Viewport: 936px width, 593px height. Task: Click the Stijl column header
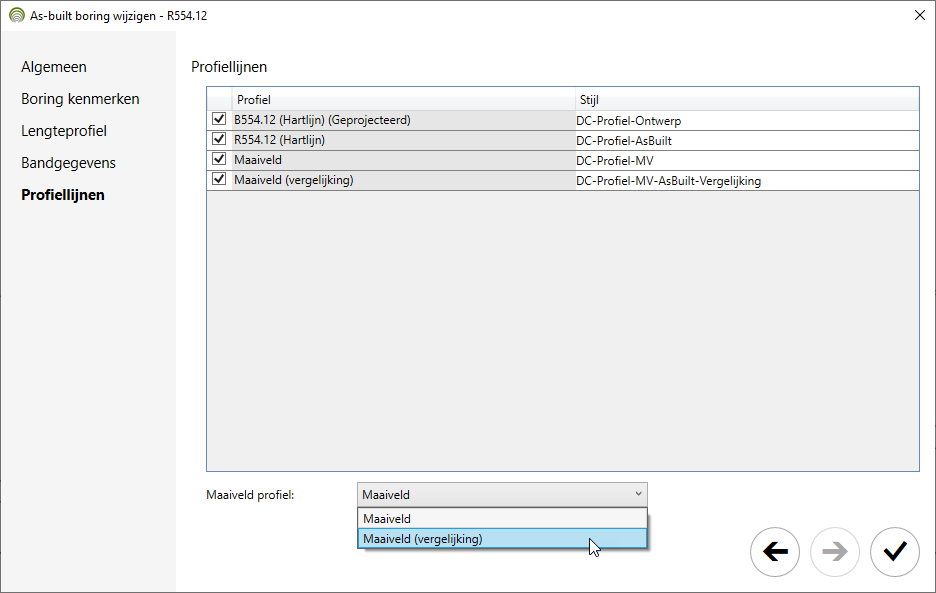(747, 100)
